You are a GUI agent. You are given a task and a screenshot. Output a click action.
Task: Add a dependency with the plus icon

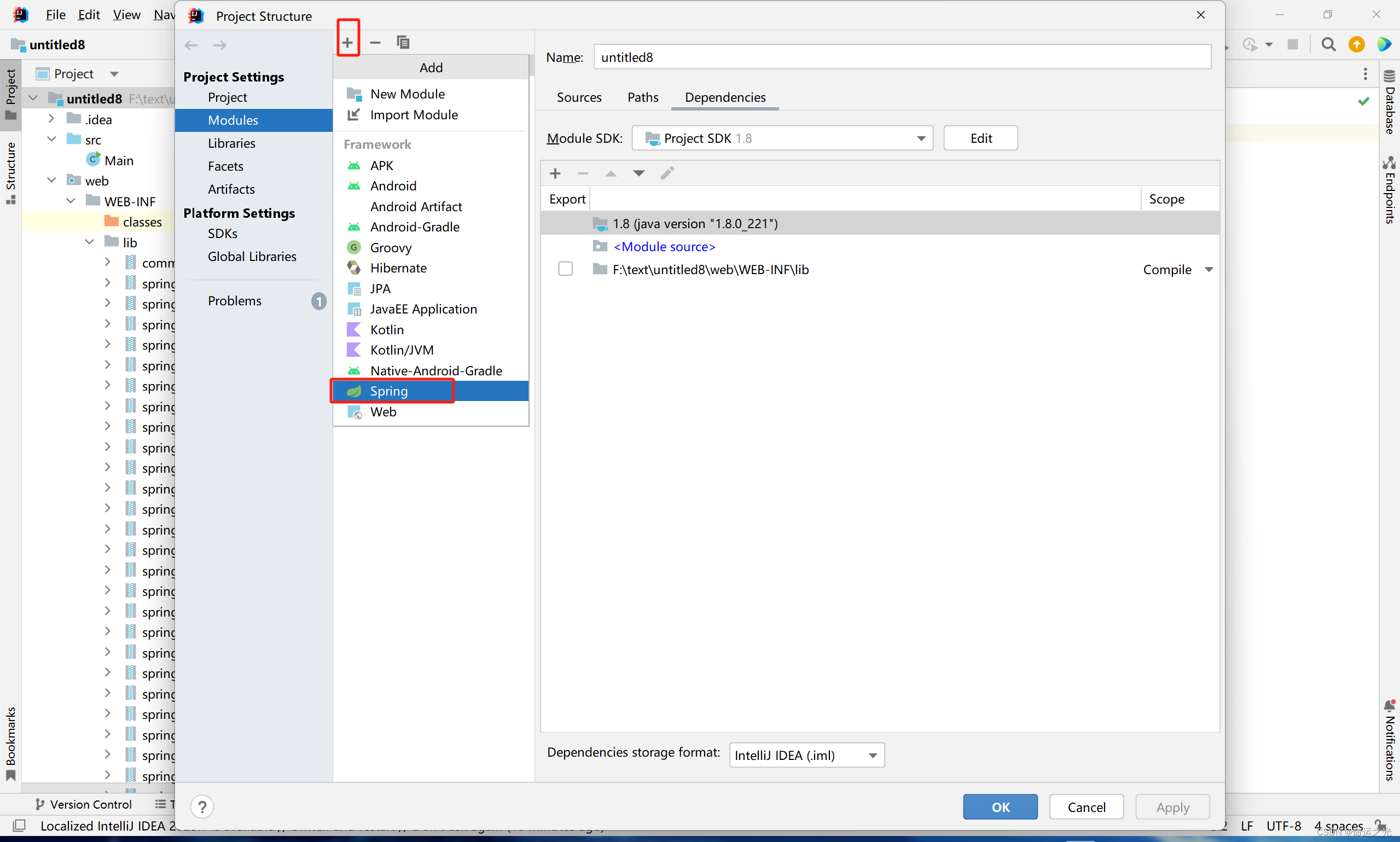555,173
